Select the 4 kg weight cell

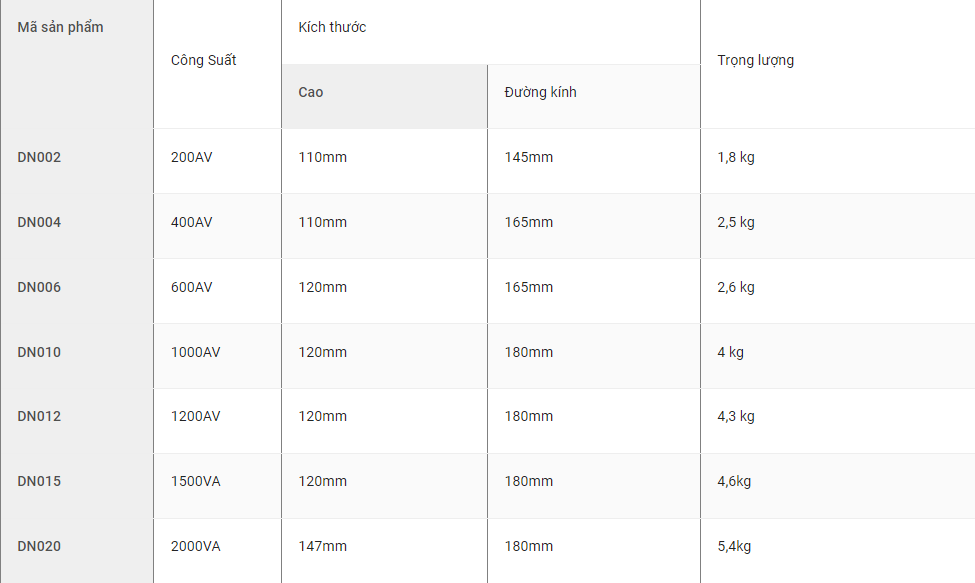[x=838, y=356]
